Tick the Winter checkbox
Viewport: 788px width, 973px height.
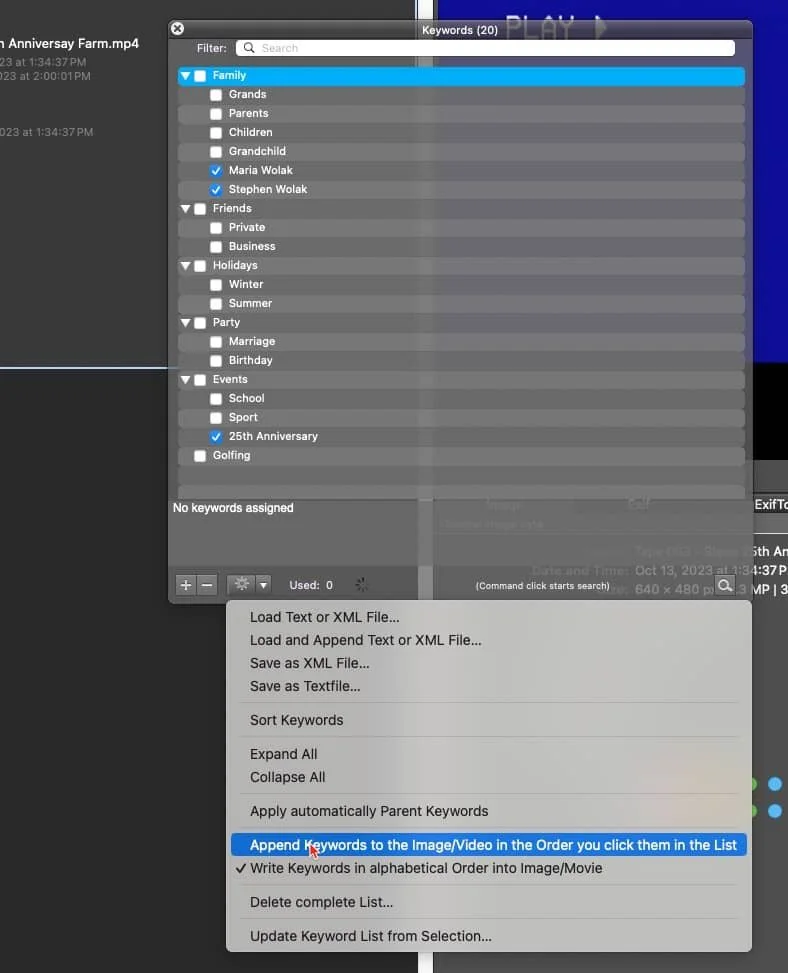pos(216,285)
